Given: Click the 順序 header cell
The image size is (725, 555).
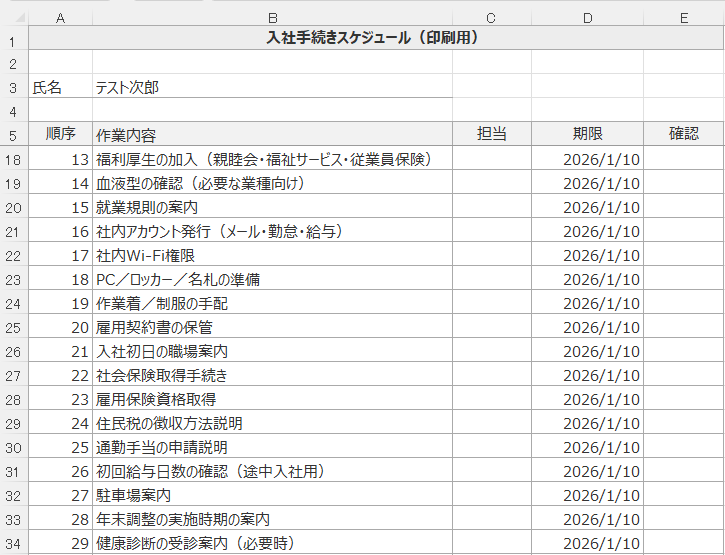Looking at the screenshot, I should 61,134.
